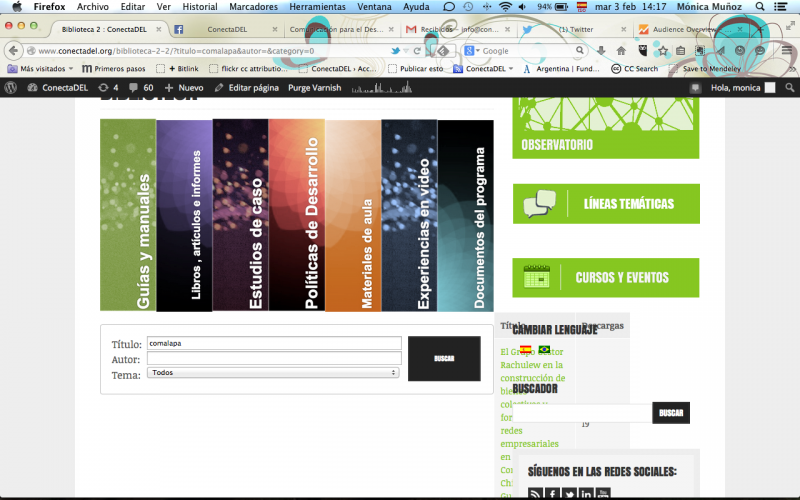800x500 pixels.
Task: Click the BUSCAR button in library form
Action: pyautogui.click(x=444, y=358)
